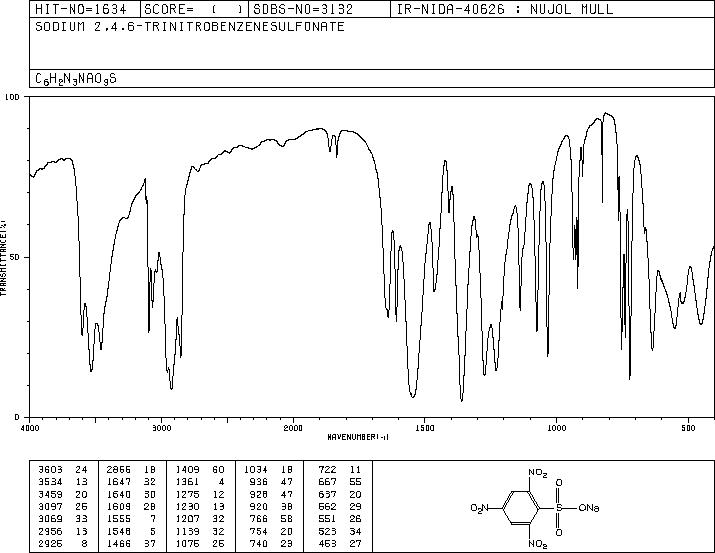
Task: Select peak entry 722 in the table
Action: pyautogui.click(x=340, y=470)
